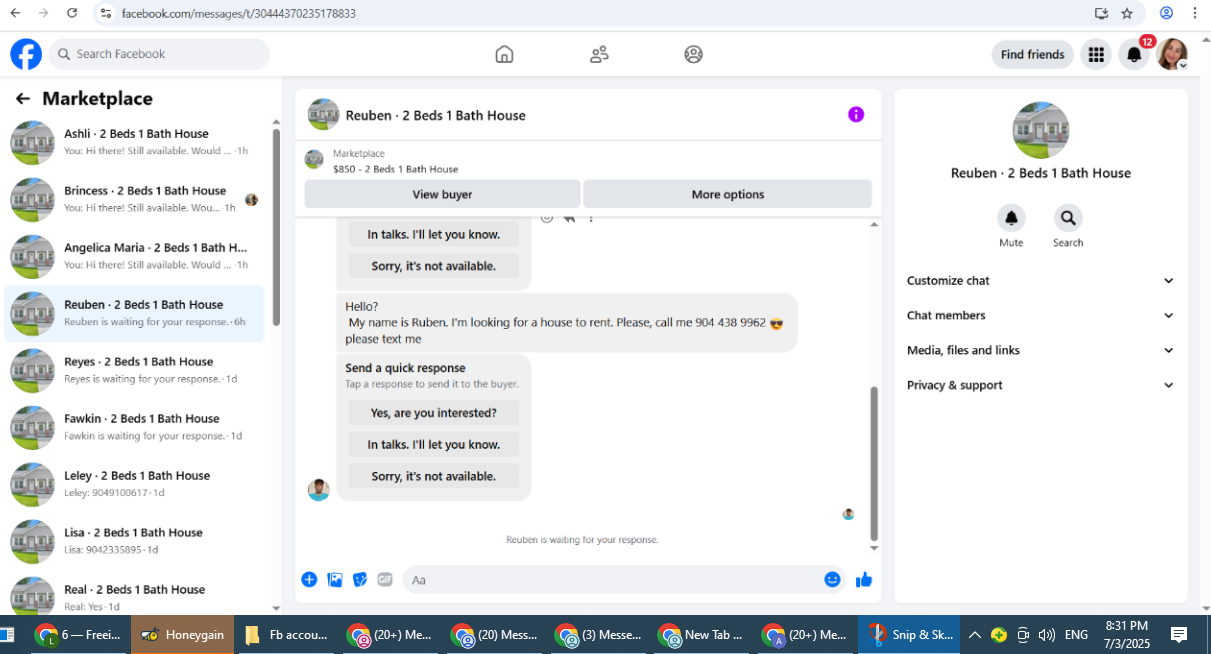Open the browser three-dot menu
This screenshot has width=1211, height=654.
pos(1195,13)
